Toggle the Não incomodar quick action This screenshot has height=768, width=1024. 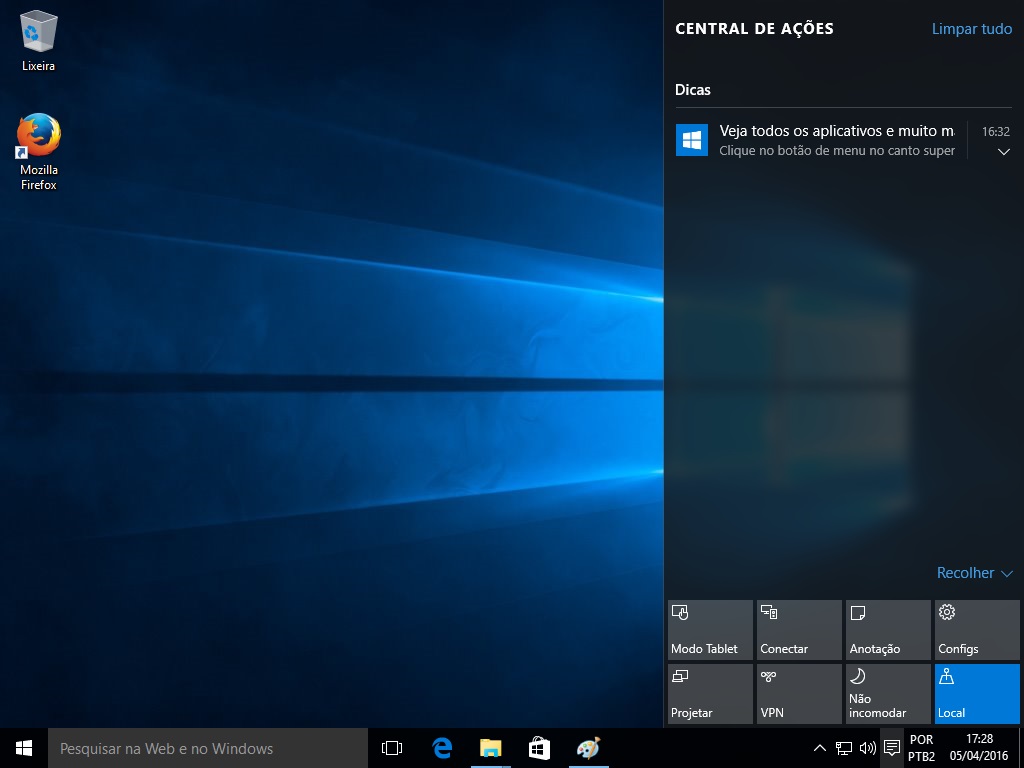pyautogui.click(x=888, y=694)
